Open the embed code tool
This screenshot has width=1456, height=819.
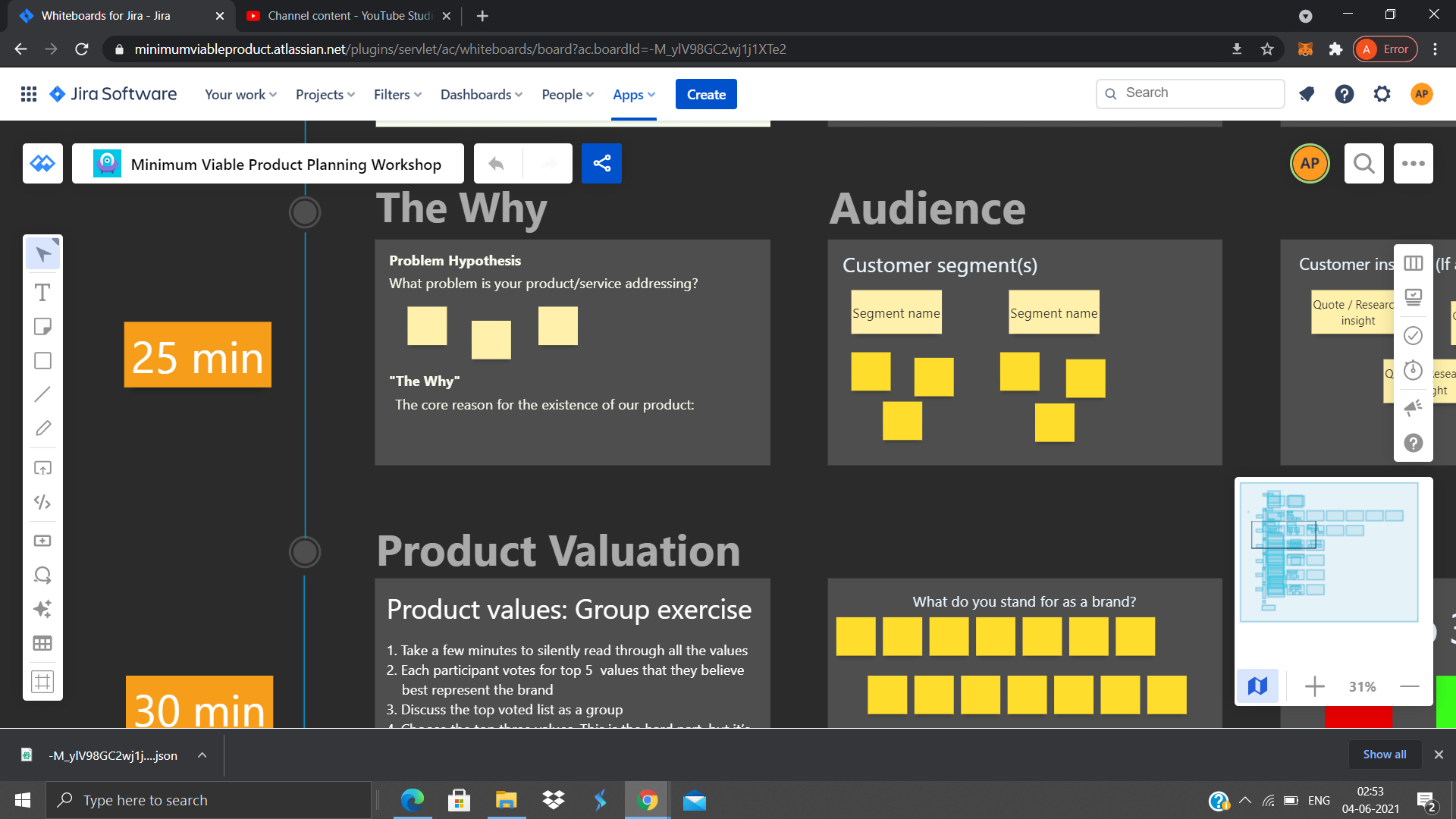point(42,502)
